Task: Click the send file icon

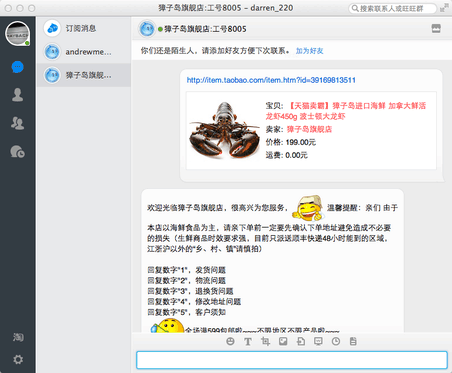Action: coord(301,341)
